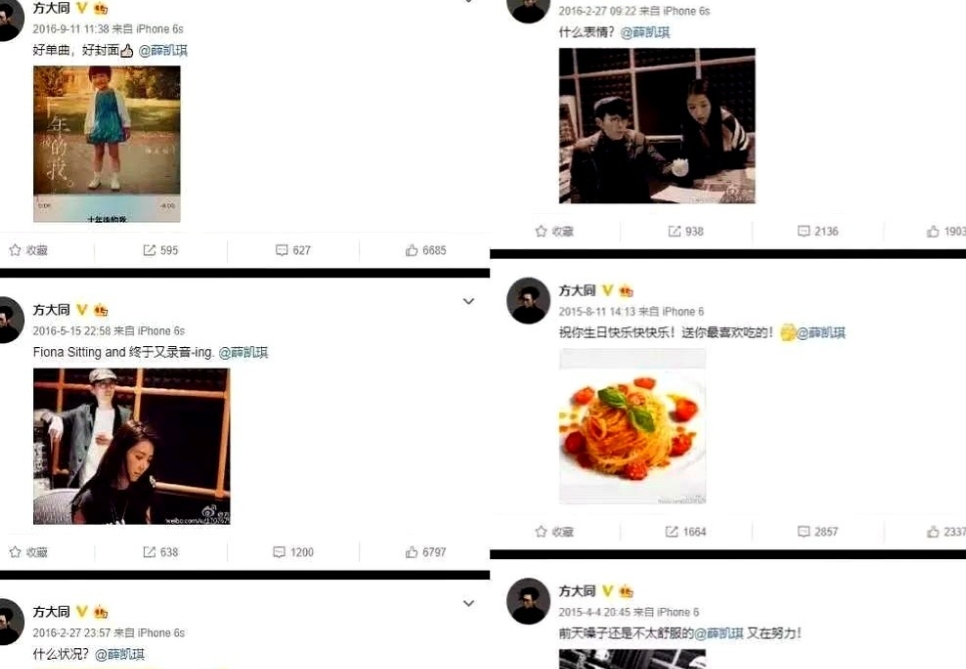The height and width of the screenshot is (669, 966).
Task: Repost the post showing 938 reposts
Action: tap(686, 231)
